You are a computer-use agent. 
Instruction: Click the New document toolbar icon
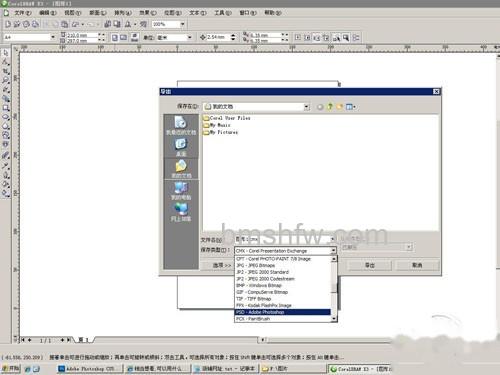(x=8, y=24)
